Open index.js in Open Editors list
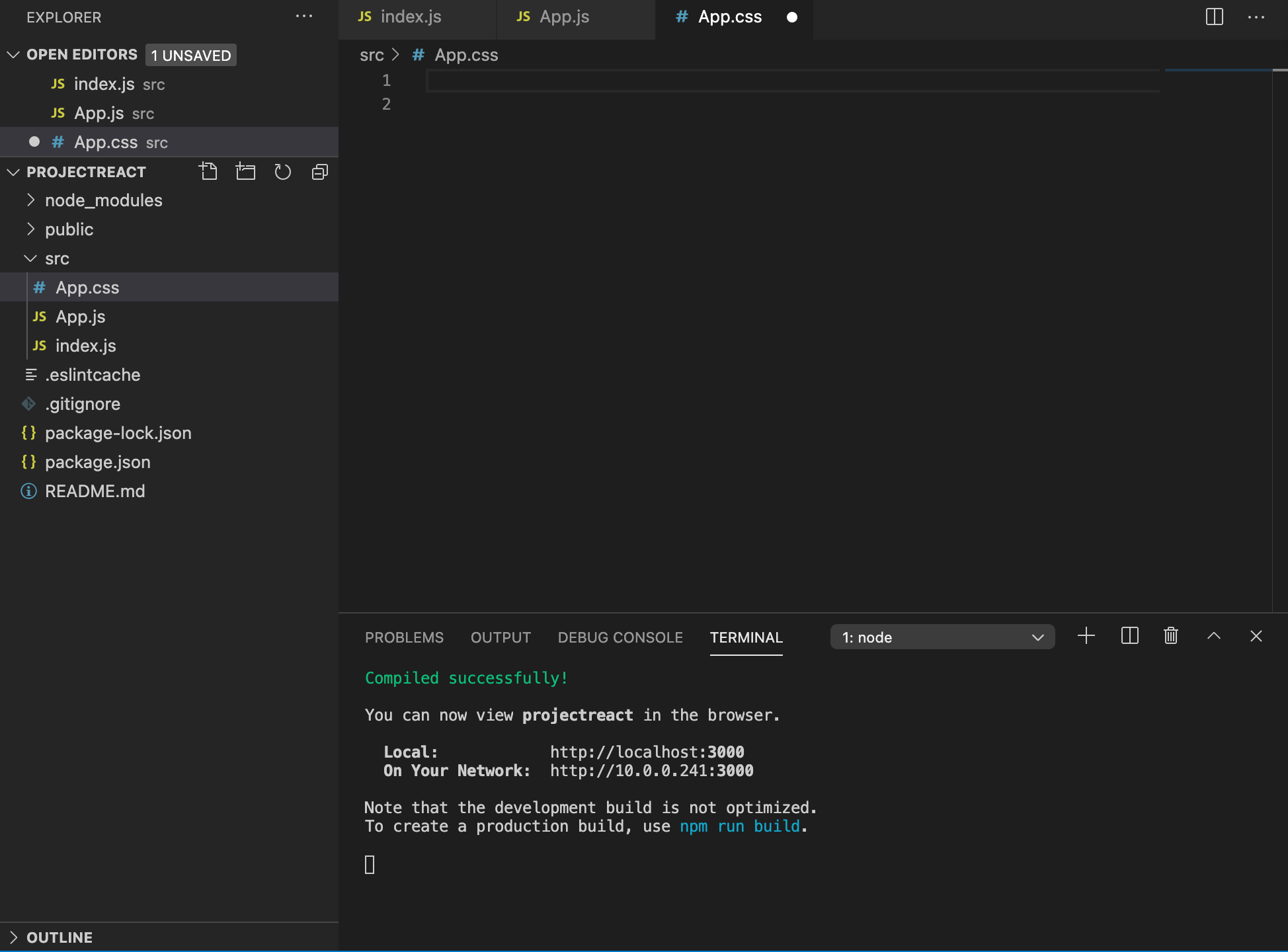Viewport: 1288px width, 952px height. (x=169, y=84)
